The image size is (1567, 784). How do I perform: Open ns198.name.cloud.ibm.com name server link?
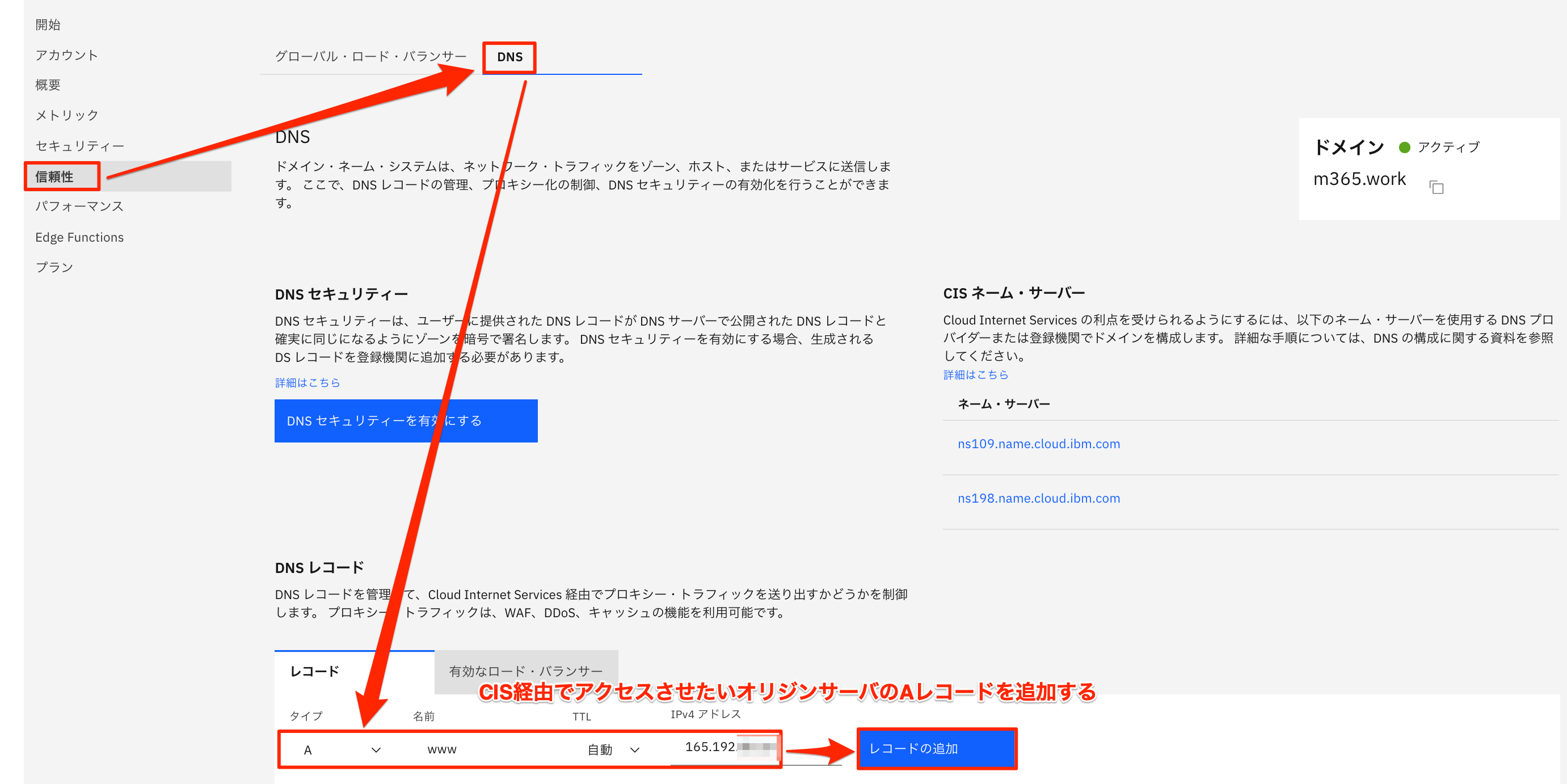(x=1038, y=498)
